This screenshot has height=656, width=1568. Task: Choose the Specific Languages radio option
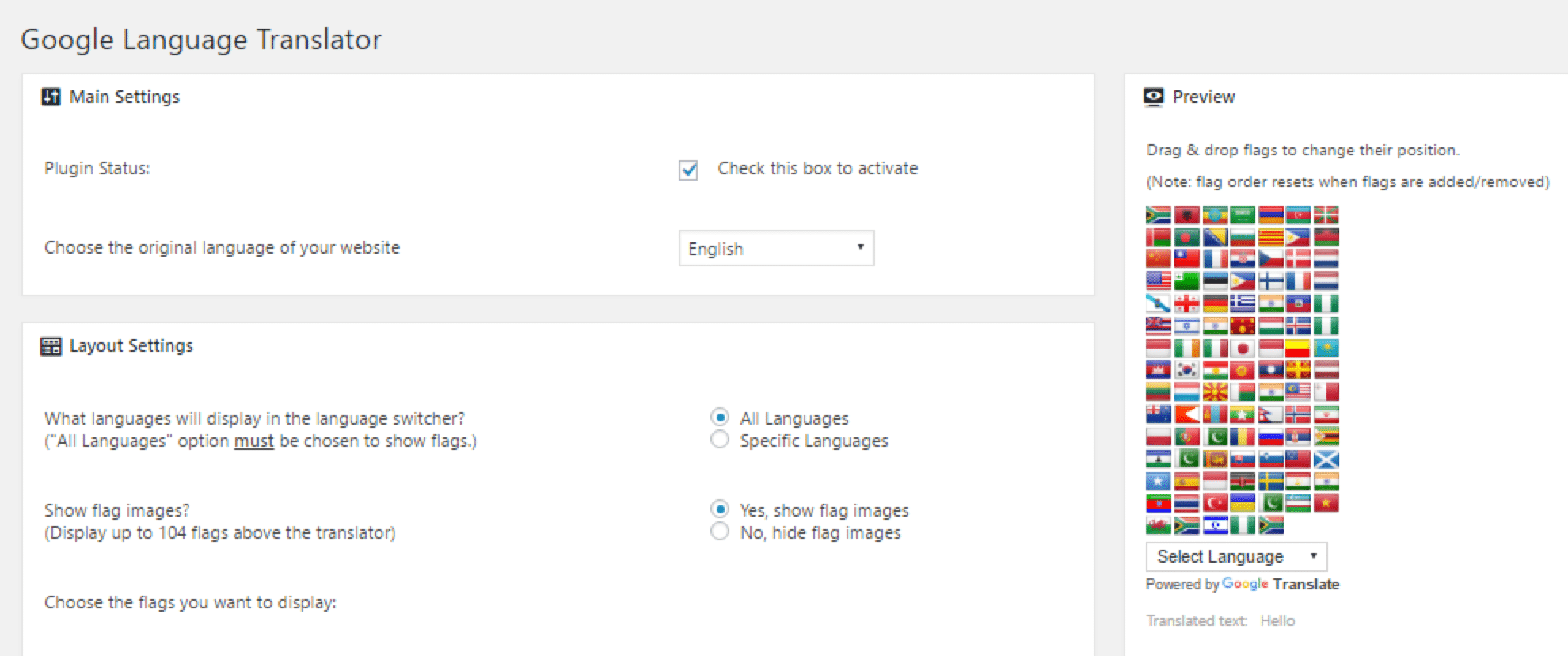coord(720,439)
